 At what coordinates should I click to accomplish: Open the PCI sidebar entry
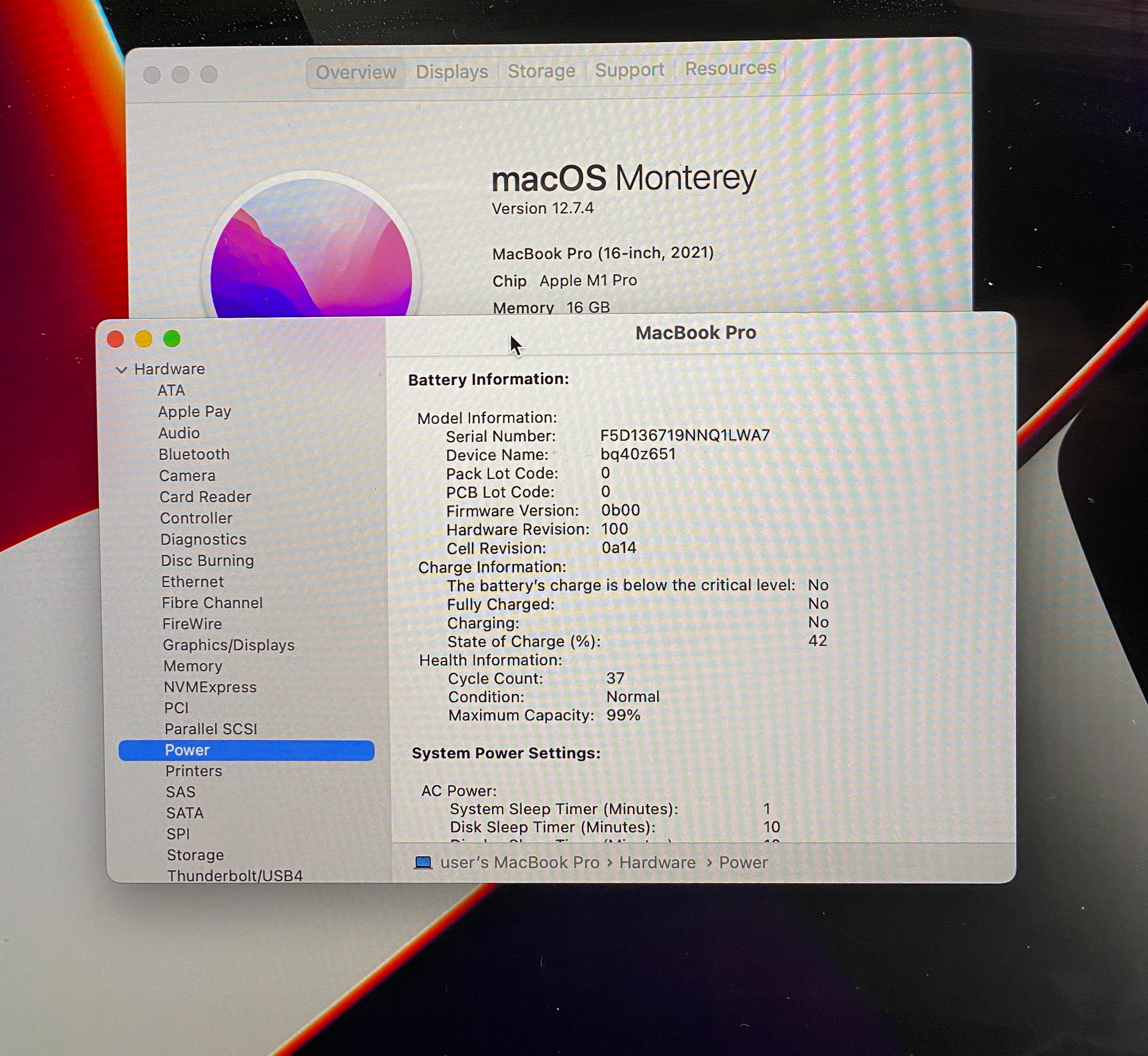[176, 708]
